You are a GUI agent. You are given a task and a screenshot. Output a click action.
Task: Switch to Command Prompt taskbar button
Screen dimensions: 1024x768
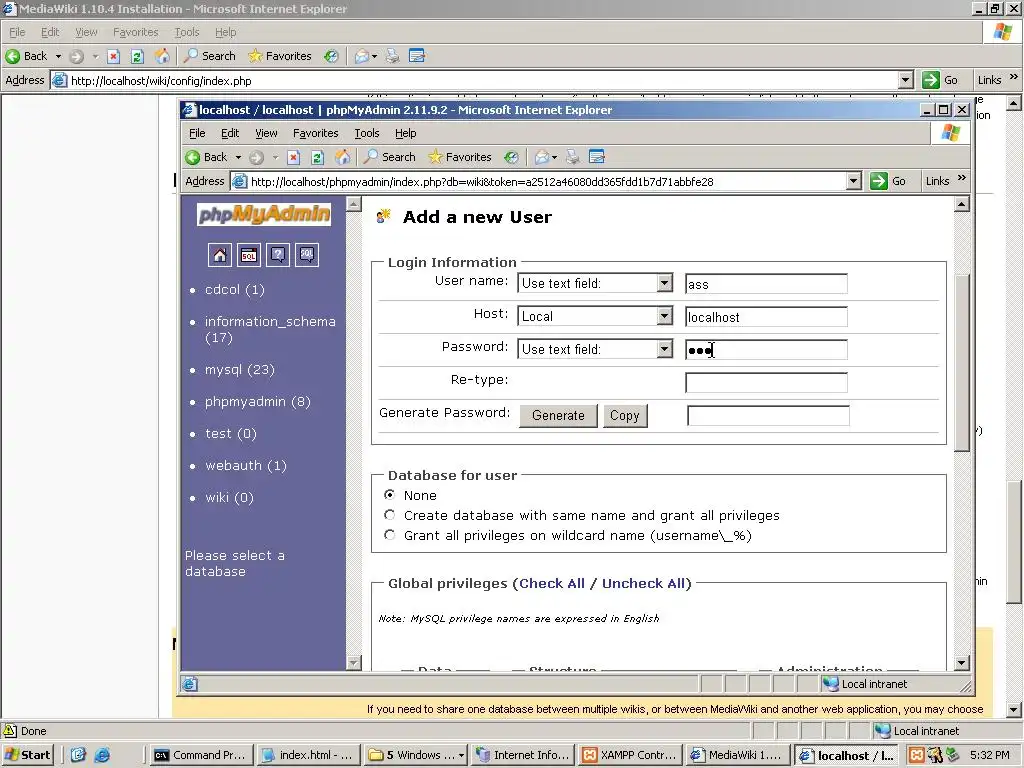click(200, 755)
